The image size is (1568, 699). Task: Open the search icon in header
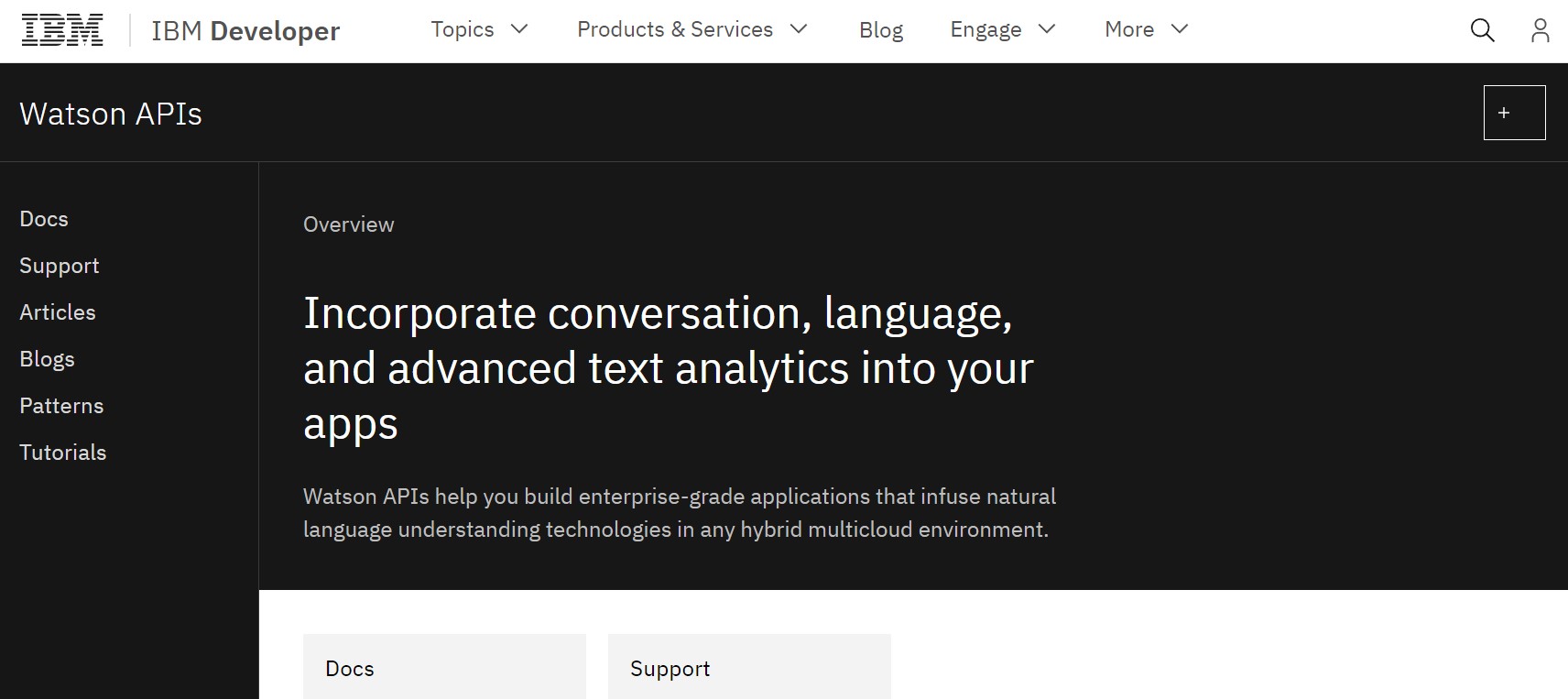click(1482, 30)
